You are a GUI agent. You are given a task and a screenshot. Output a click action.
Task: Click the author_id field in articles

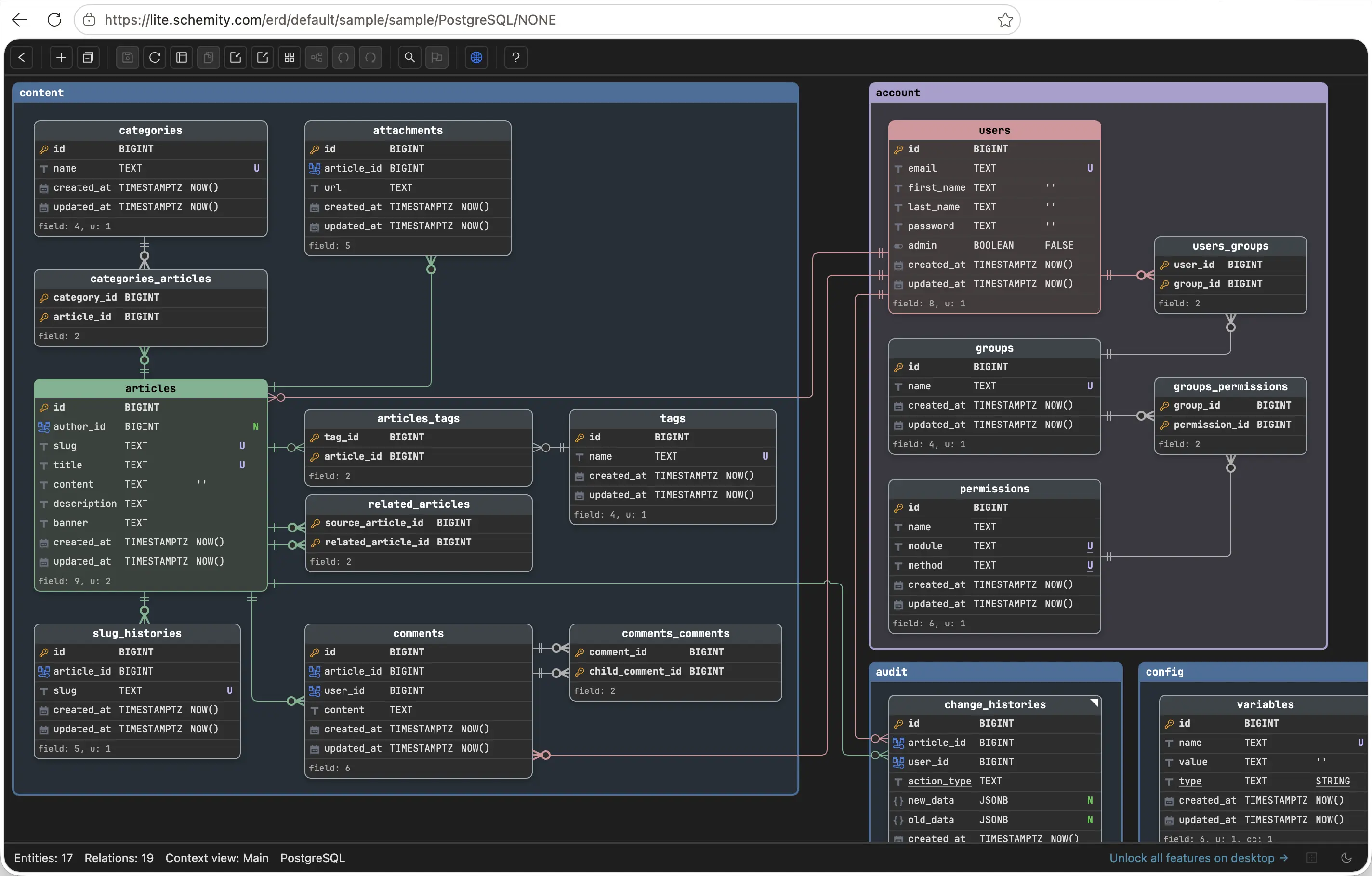150,427
